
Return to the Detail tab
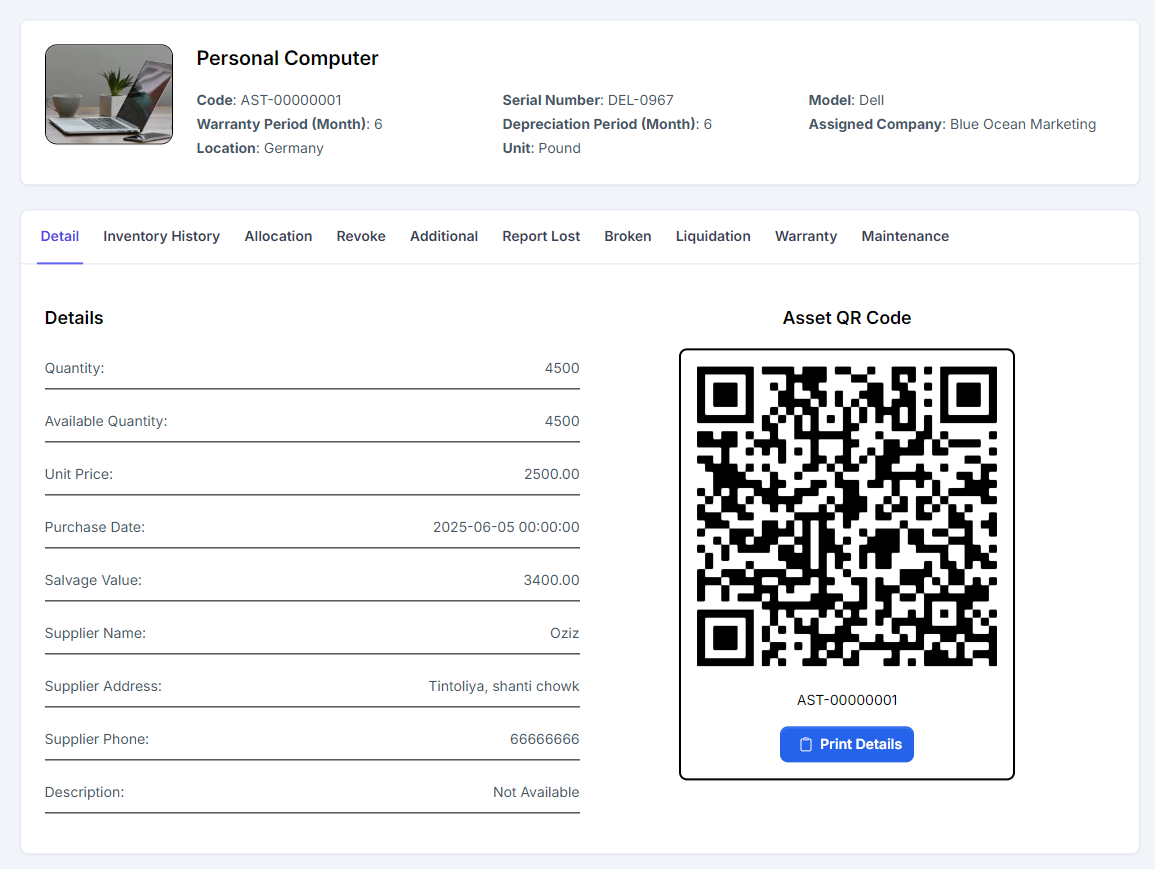pyautogui.click(x=59, y=236)
